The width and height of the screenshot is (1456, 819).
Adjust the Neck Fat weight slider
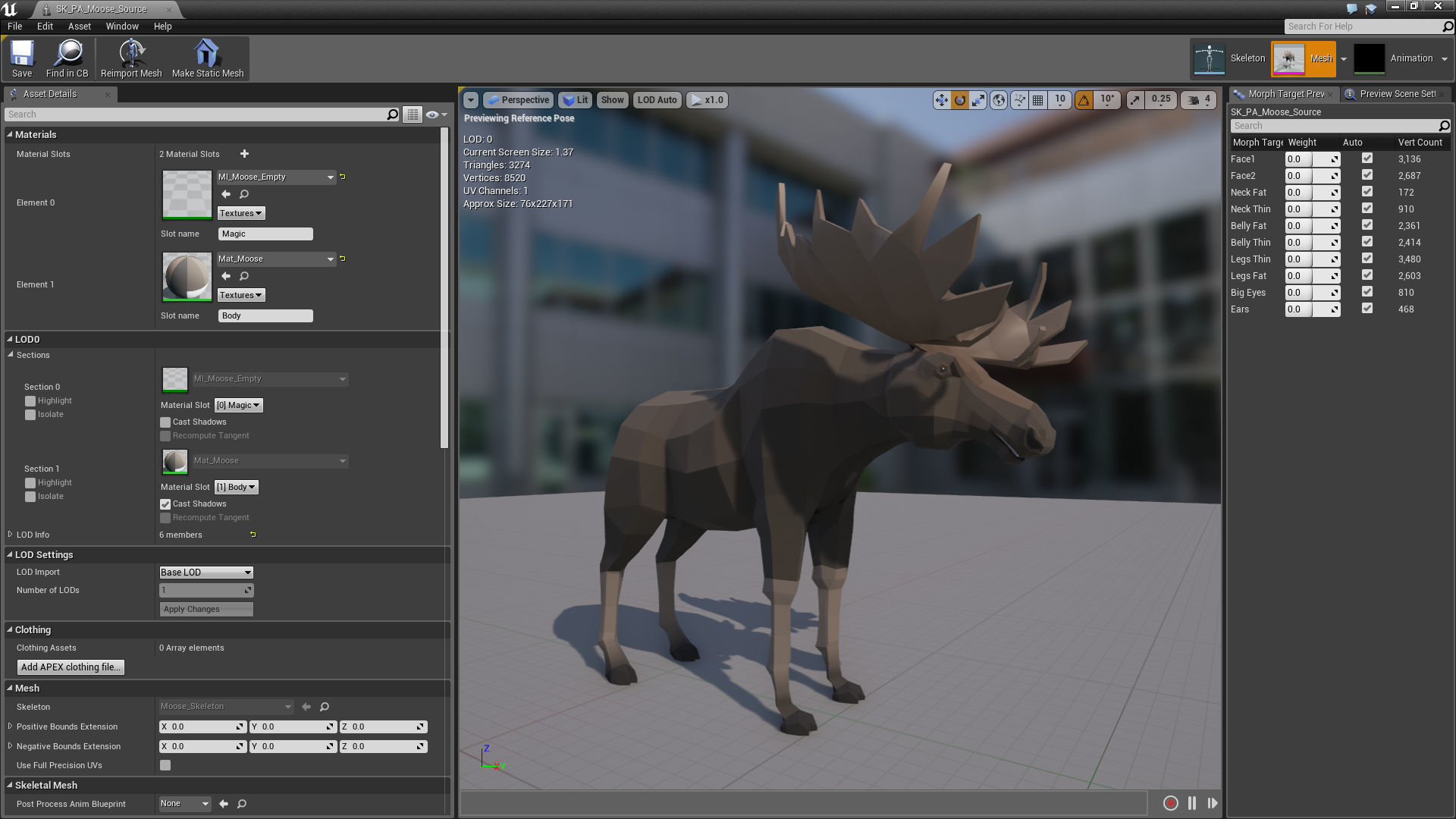point(1312,192)
